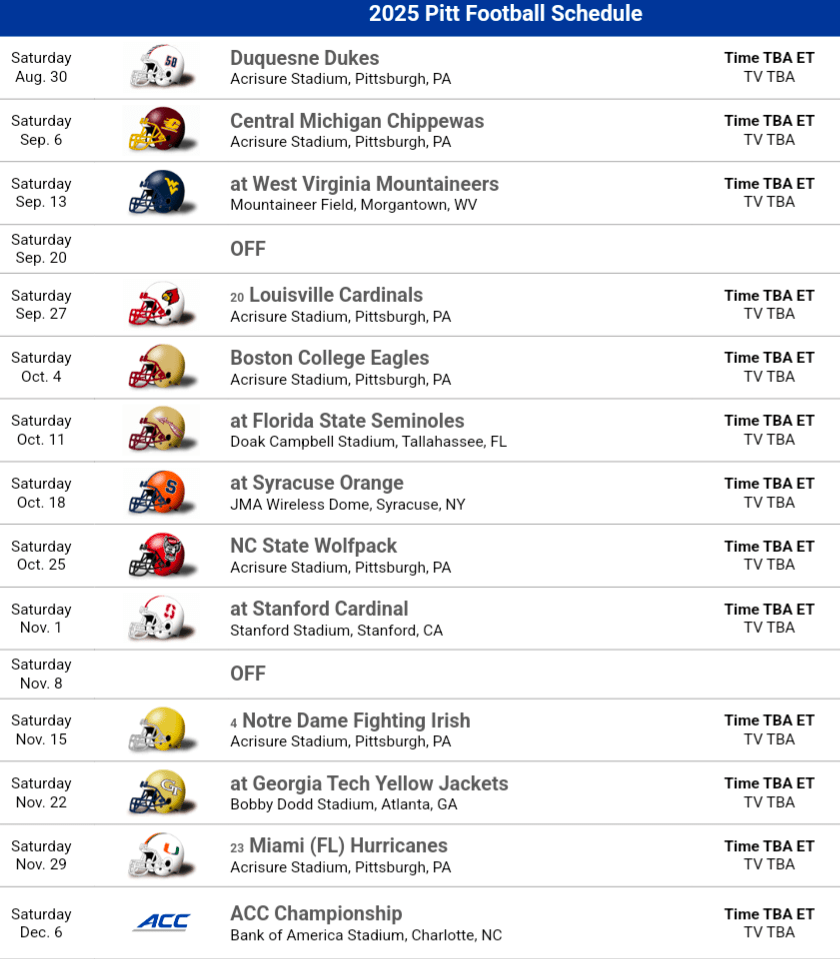Open the at Florida State Seminoles link

347,421
